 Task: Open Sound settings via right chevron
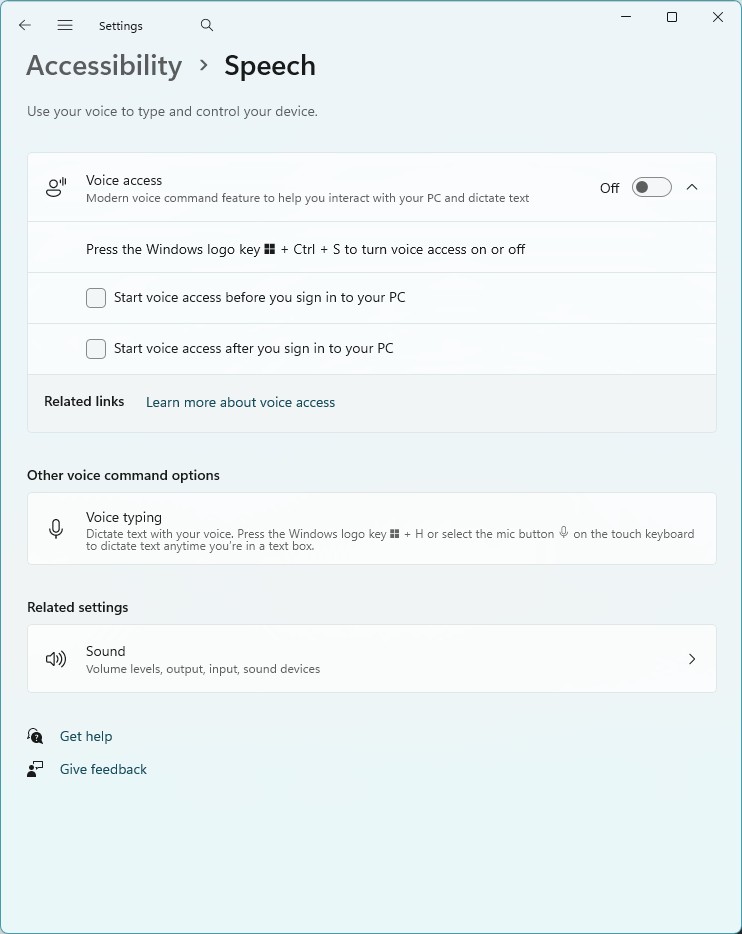tap(692, 659)
